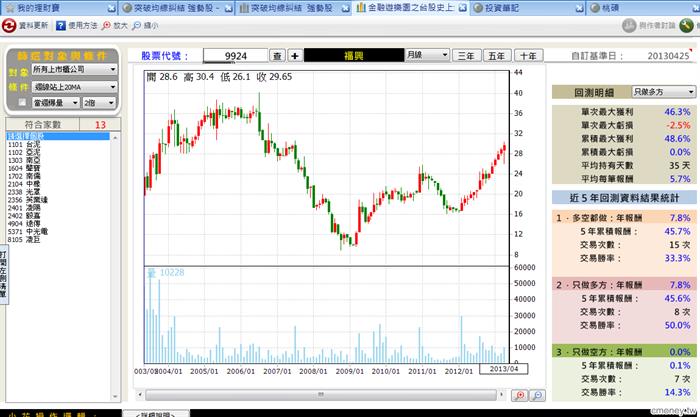Click the star icon on 我的理財寶 tab
This screenshot has height=417, width=700.
coord(10,8)
